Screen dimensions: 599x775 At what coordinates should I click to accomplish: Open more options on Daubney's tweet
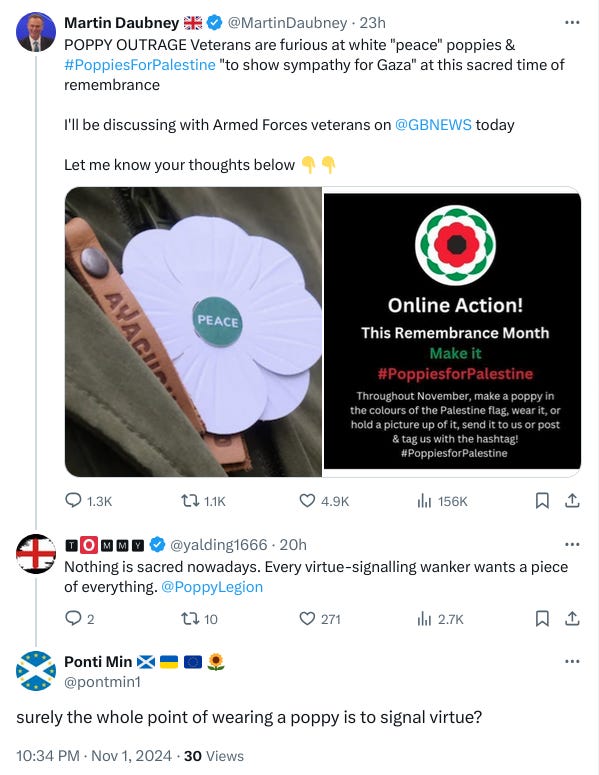pyautogui.click(x=572, y=23)
